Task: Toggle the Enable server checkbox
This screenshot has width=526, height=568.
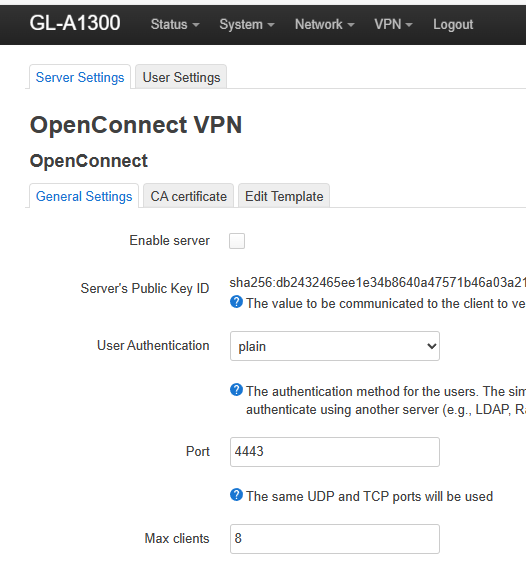Action: click(237, 241)
